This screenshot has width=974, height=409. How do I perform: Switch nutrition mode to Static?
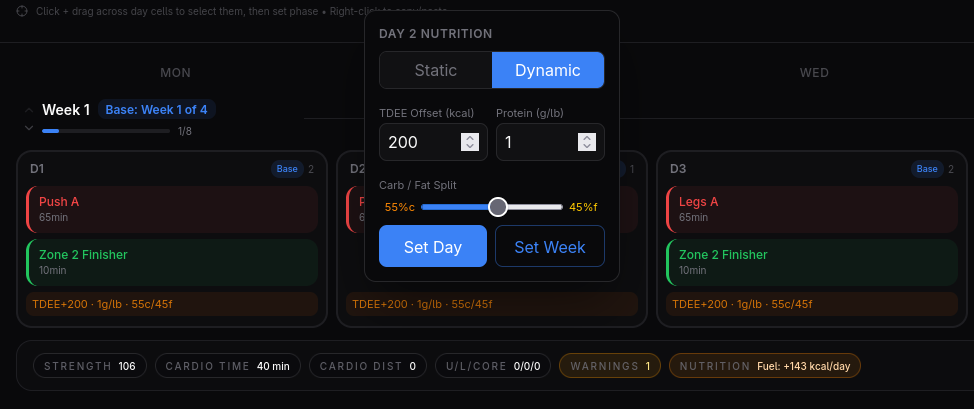click(435, 70)
